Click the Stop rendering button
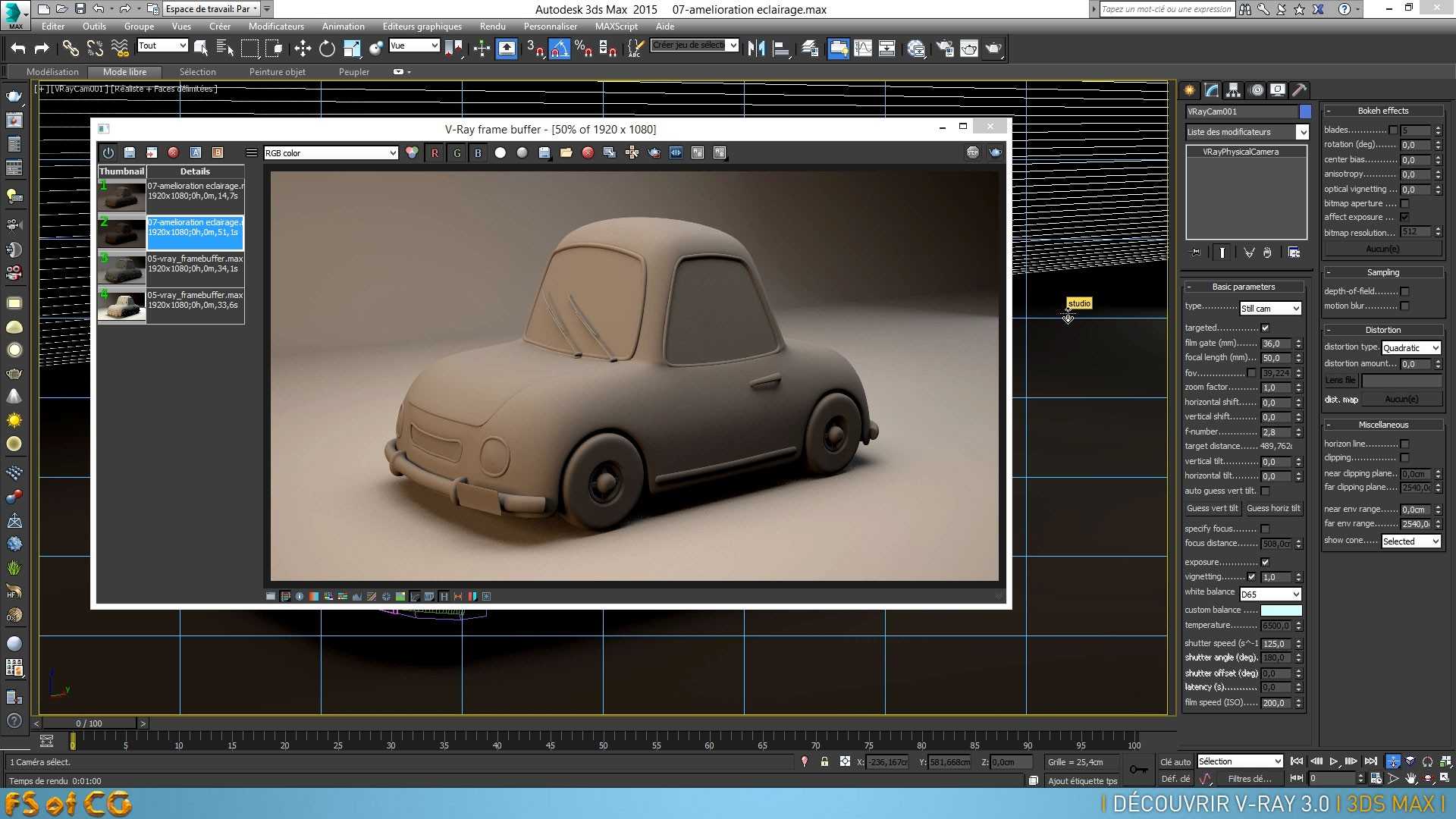This screenshot has height=819, width=1456. coord(973,153)
